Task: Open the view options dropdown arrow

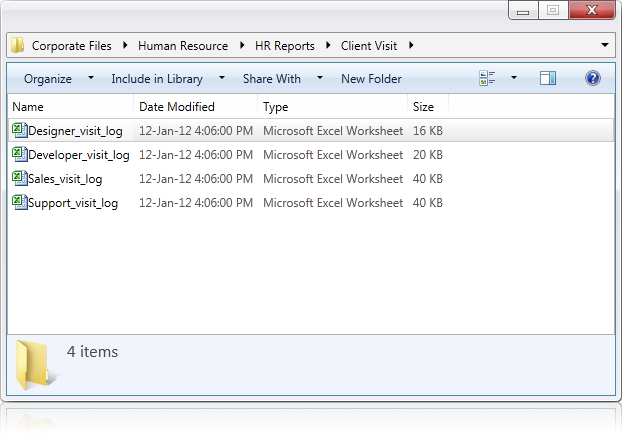Action: click(514, 78)
